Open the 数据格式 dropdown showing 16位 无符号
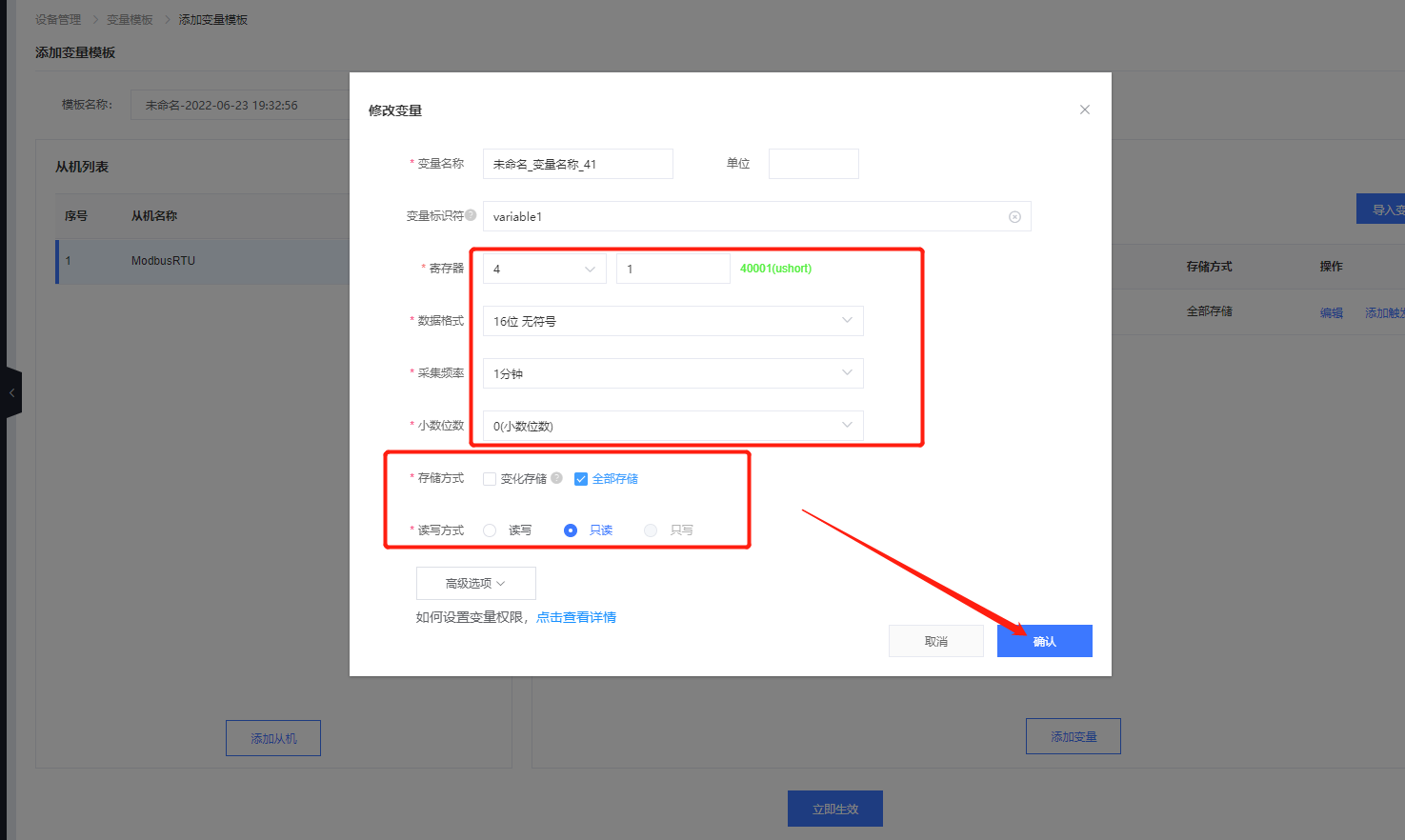 tap(672, 321)
